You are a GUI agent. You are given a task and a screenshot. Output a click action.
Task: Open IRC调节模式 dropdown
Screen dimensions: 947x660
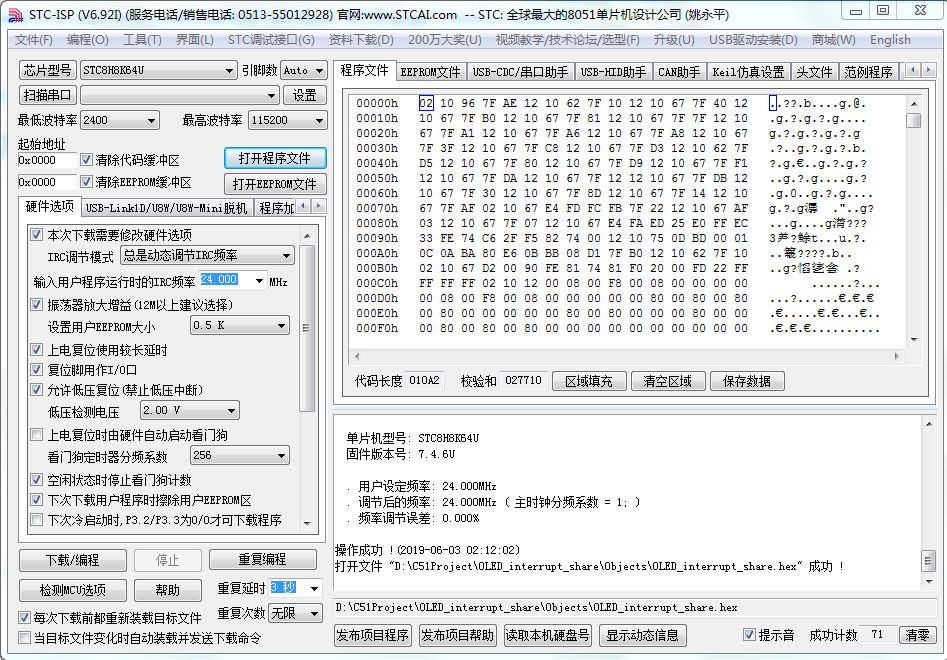click(207, 255)
